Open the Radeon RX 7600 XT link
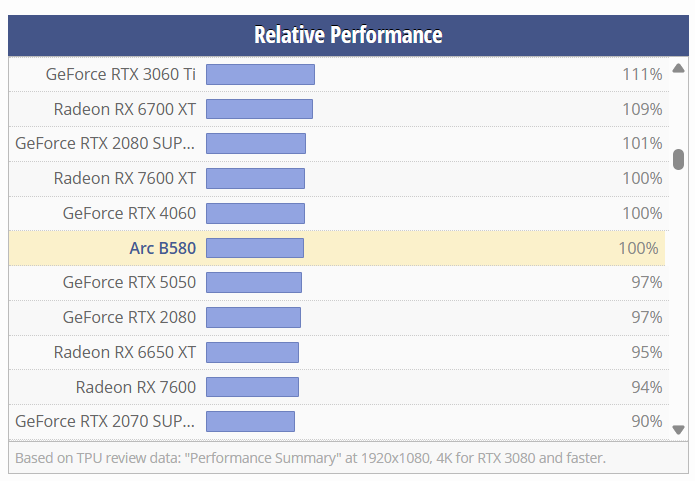The height and width of the screenshot is (481, 695). pyautogui.click(x=125, y=178)
